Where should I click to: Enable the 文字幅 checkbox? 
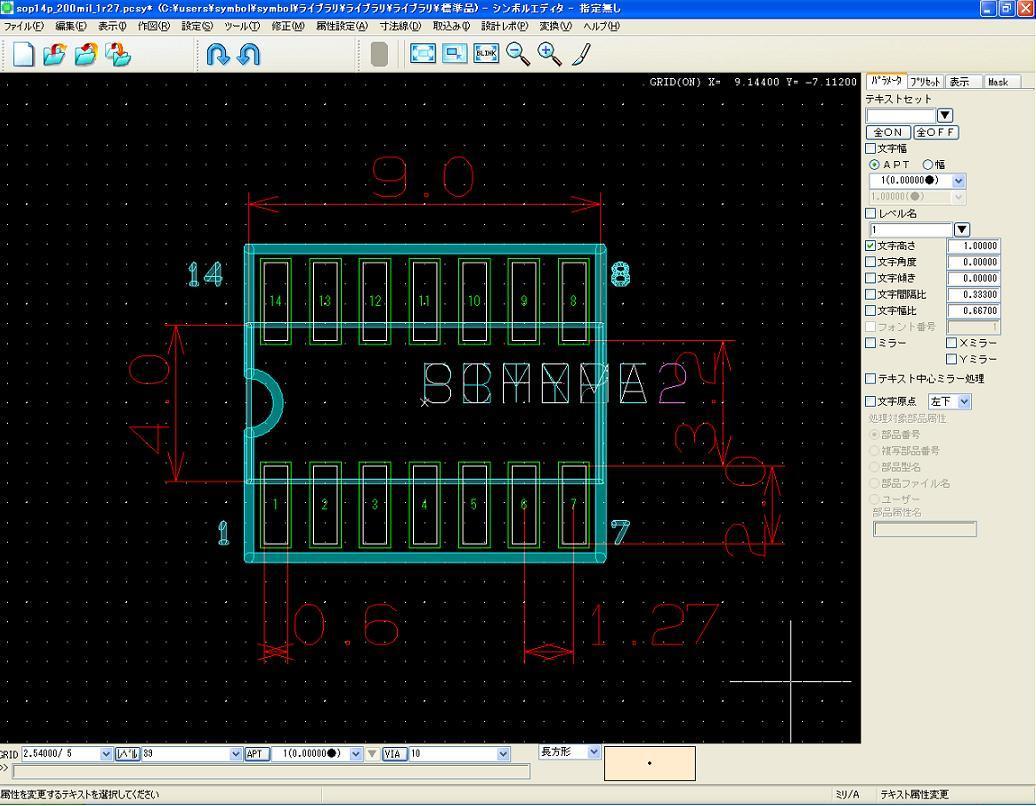click(x=871, y=149)
